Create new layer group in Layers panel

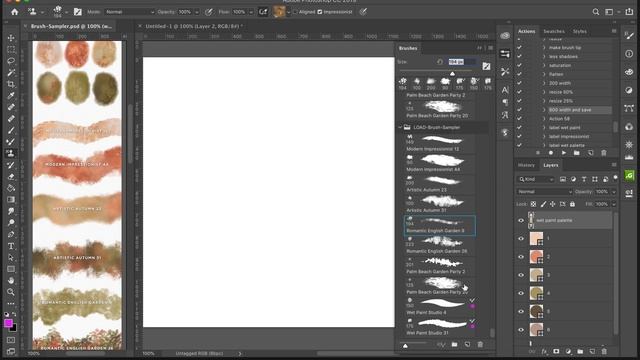(580, 351)
